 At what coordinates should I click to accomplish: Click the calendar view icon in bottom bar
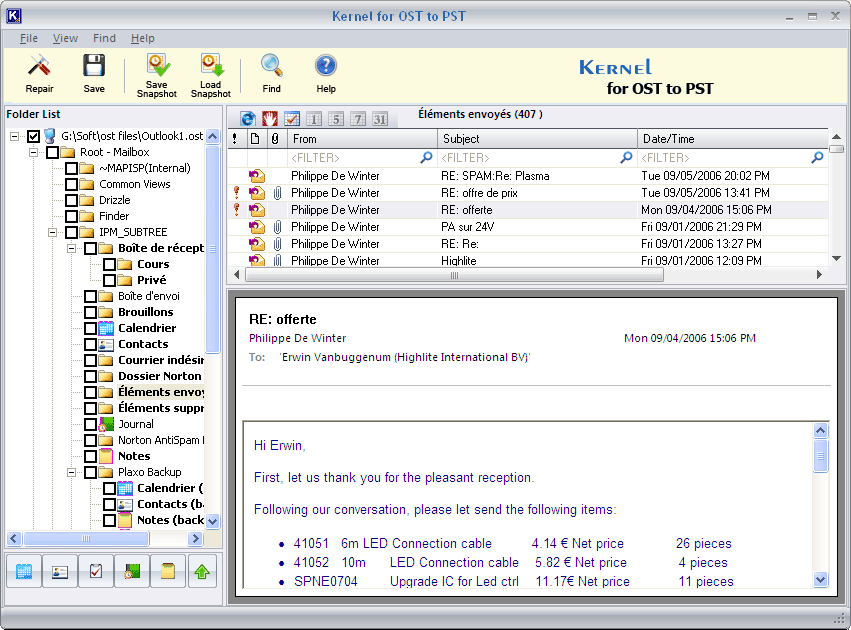24,572
